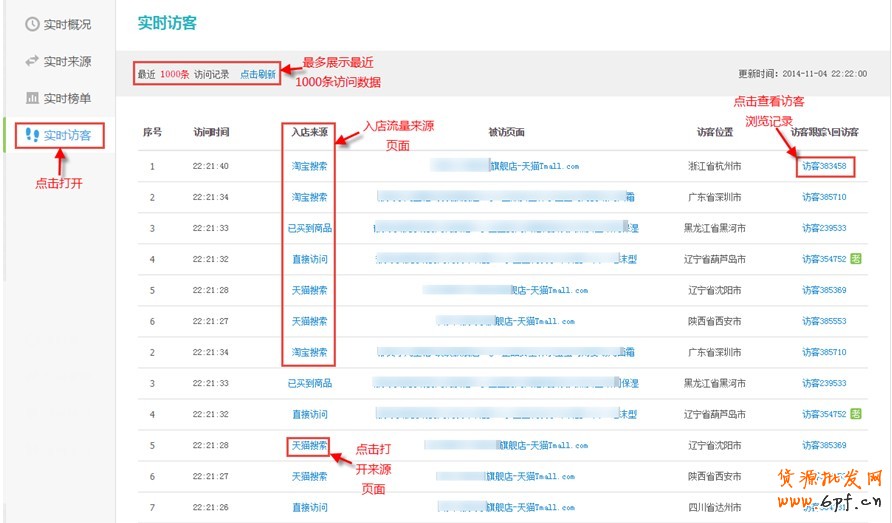Open 访客239533 in the lower 22:21:33 row
This screenshot has height=523, width=892.
click(824, 383)
